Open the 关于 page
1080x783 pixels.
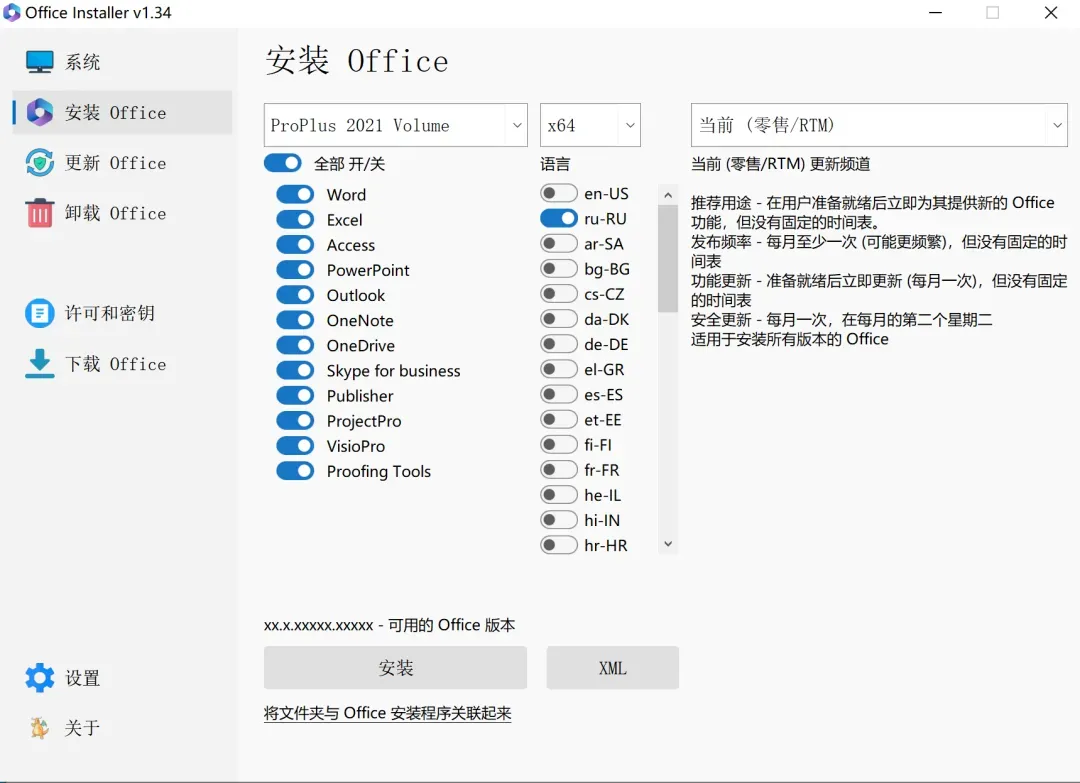point(122,728)
